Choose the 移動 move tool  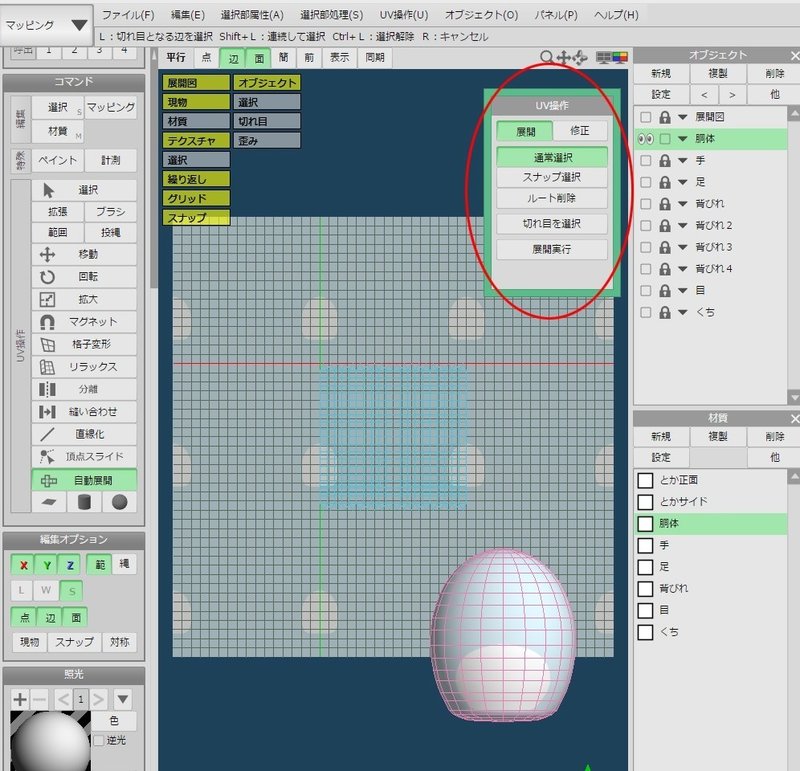click(84, 254)
